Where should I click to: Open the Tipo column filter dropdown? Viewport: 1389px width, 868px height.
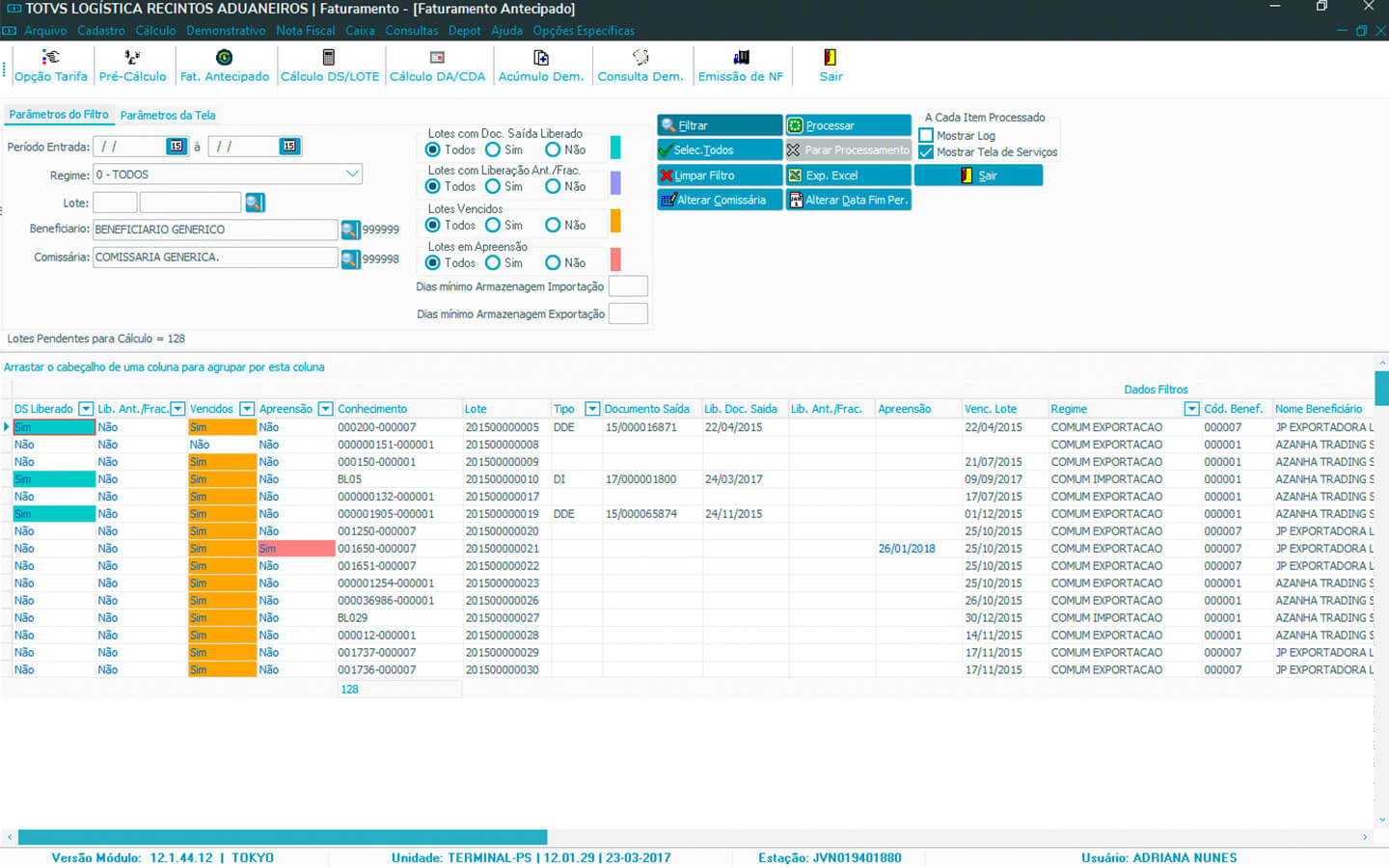(592, 409)
